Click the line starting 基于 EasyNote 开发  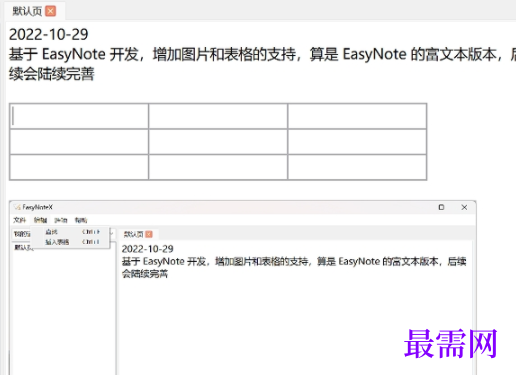[x=262, y=54]
